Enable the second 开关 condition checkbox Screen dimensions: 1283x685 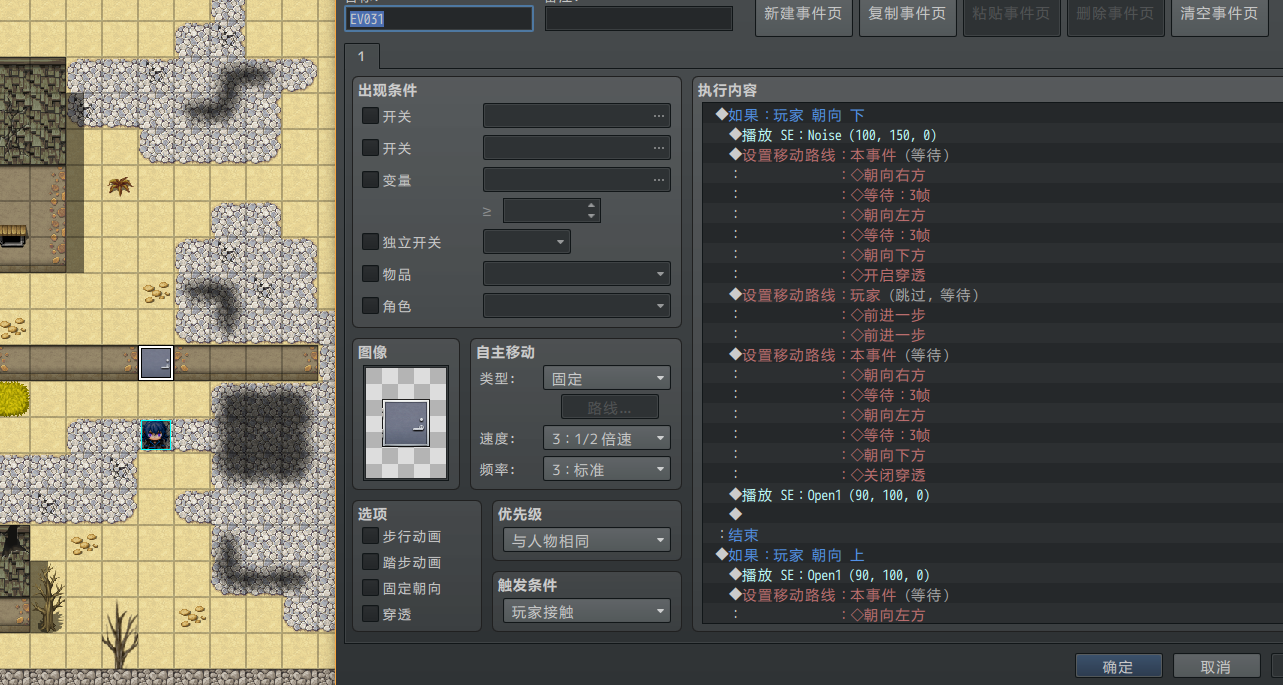tap(370, 148)
